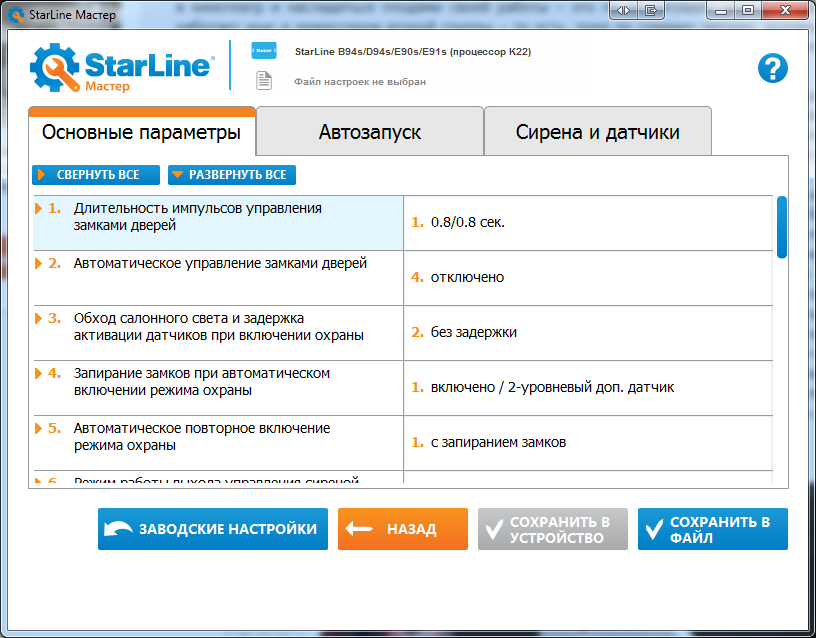The image size is (816, 638).
Task: Expand row 4 Запирание замков arrow
Action: point(39,373)
